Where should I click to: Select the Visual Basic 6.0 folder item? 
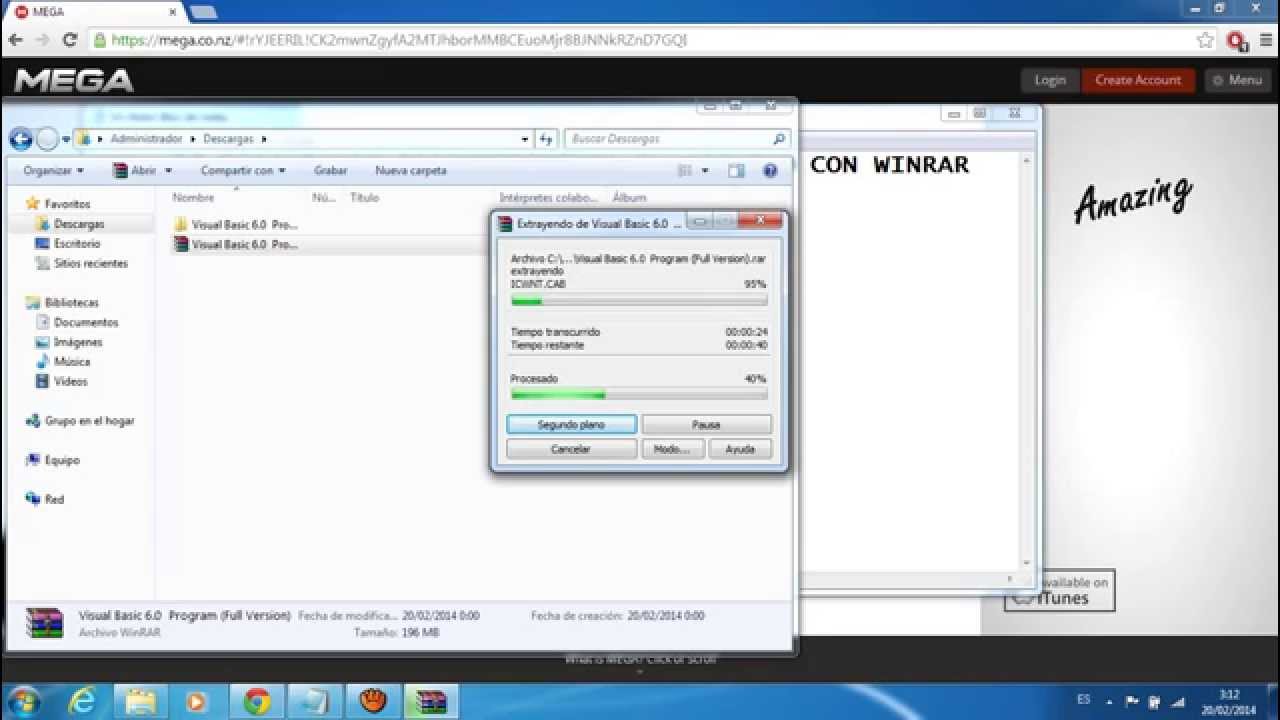(x=235, y=225)
